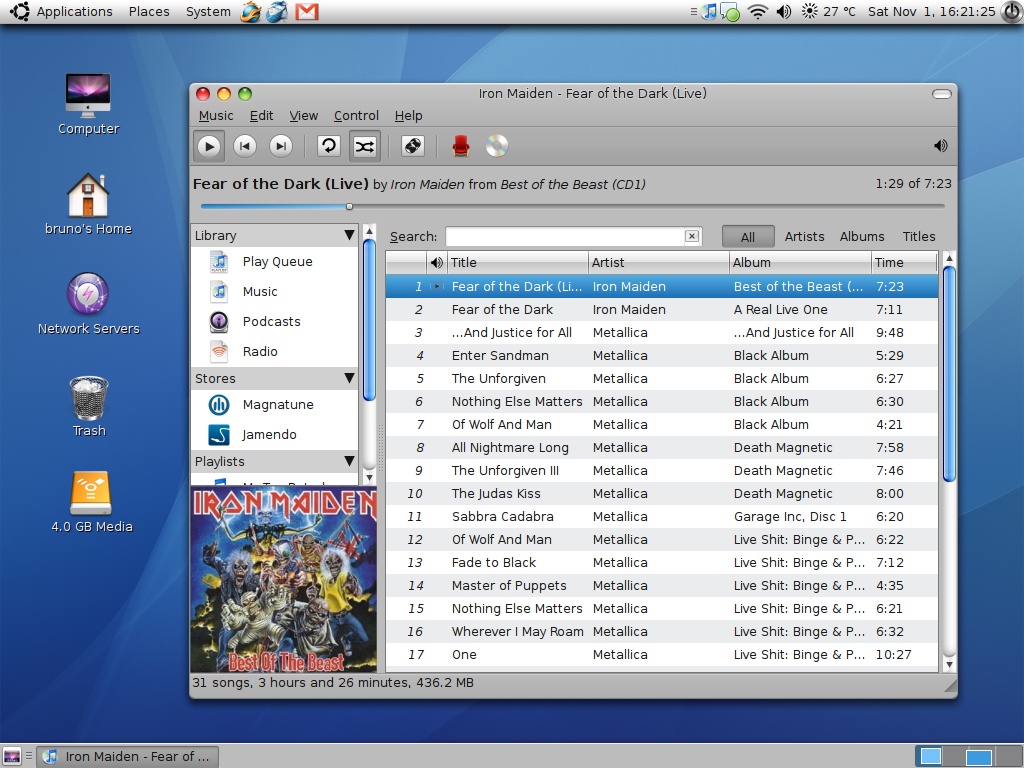Click the Best of the Beast album cover

tap(283, 579)
